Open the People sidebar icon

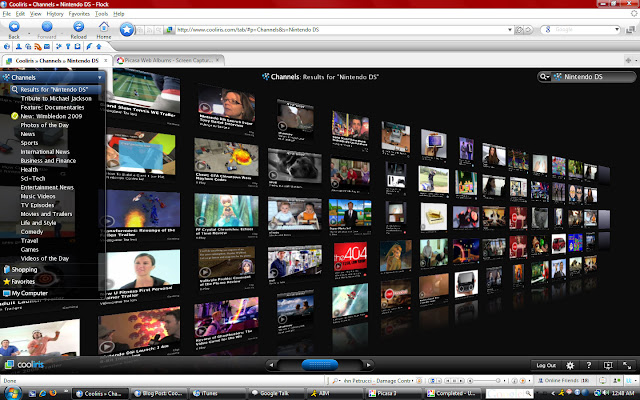(19, 47)
